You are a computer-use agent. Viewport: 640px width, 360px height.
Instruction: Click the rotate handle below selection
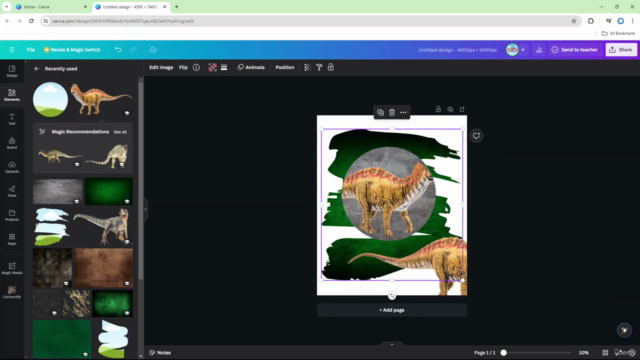click(392, 296)
